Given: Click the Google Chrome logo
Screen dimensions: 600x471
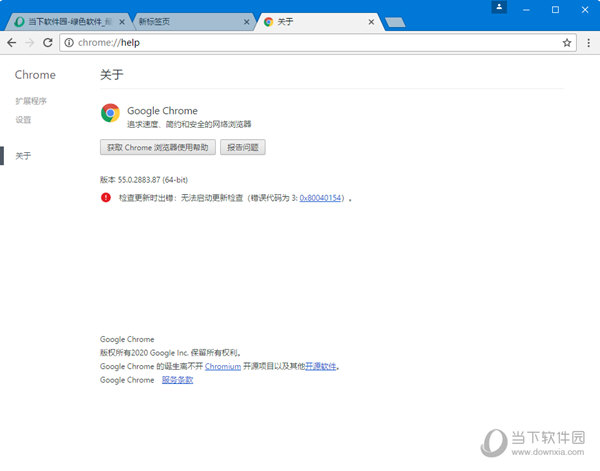Looking at the screenshot, I should pos(110,113).
